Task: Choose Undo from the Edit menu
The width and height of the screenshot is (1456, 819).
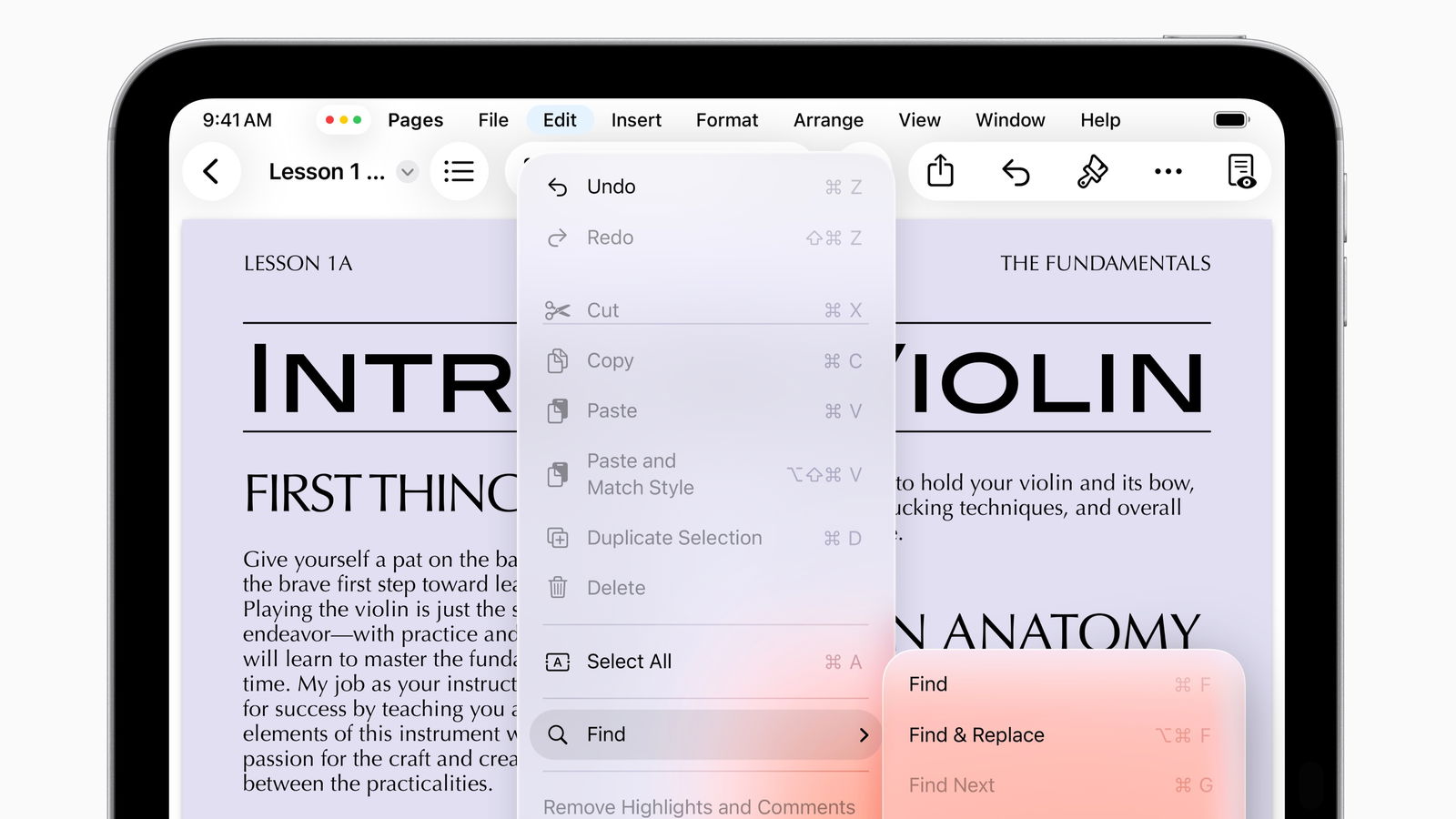Action: click(705, 187)
